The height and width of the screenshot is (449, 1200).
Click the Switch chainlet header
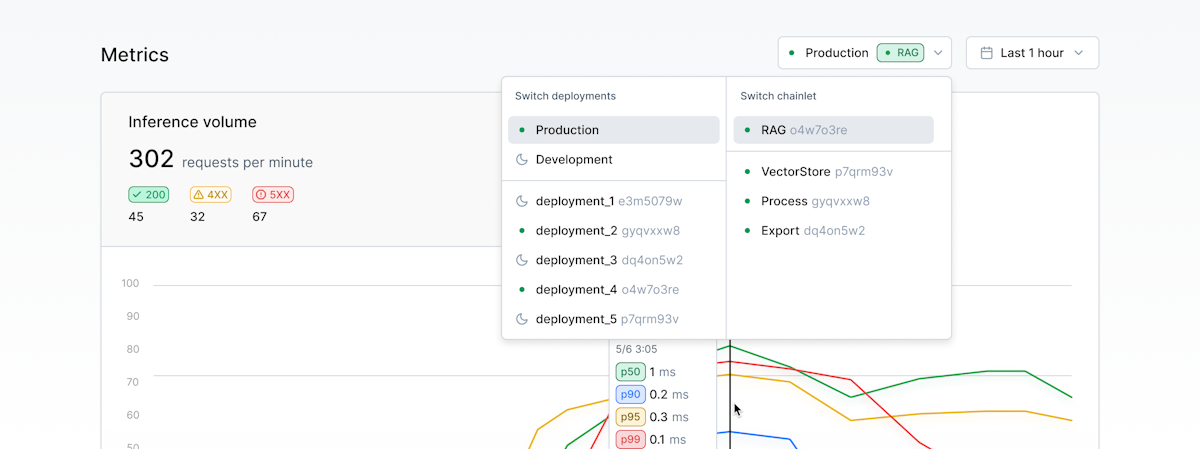778,96
